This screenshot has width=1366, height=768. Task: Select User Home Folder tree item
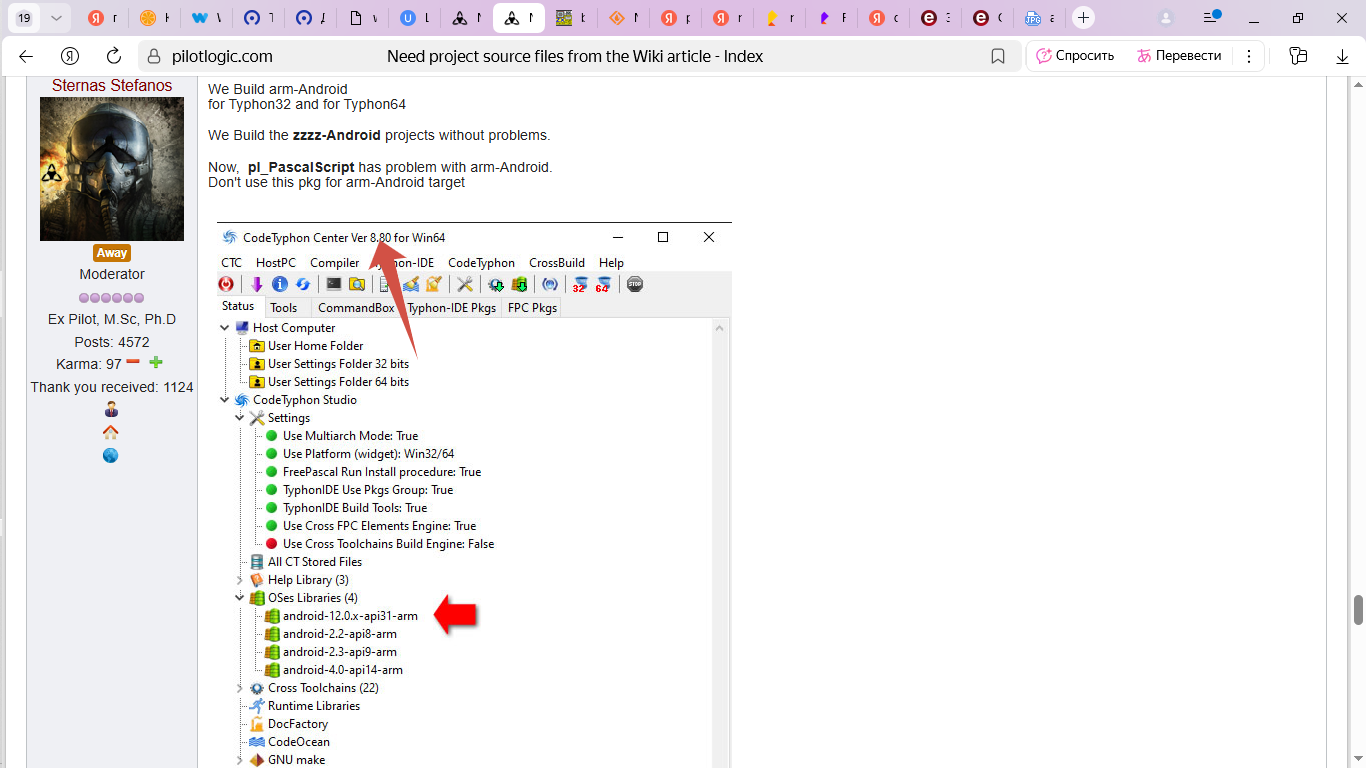tap(316, 346)
